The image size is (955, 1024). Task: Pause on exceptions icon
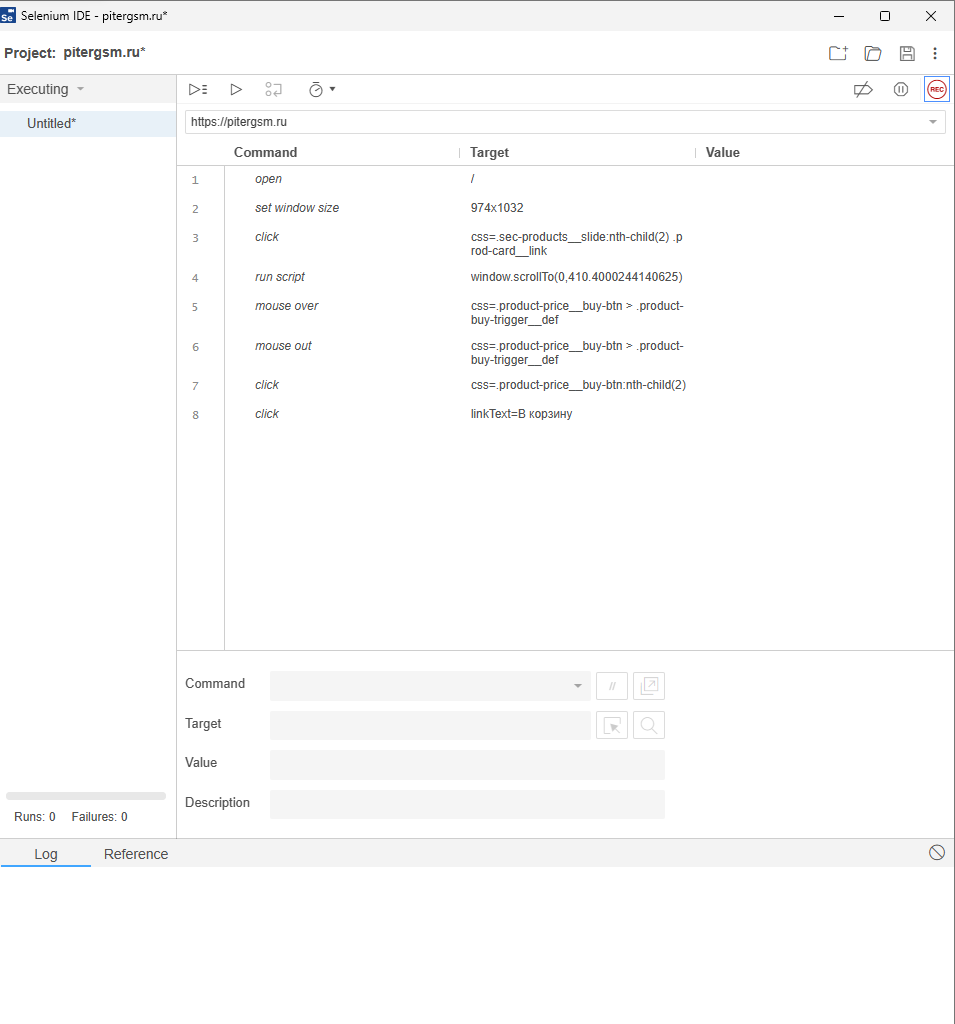pos(901,89)
